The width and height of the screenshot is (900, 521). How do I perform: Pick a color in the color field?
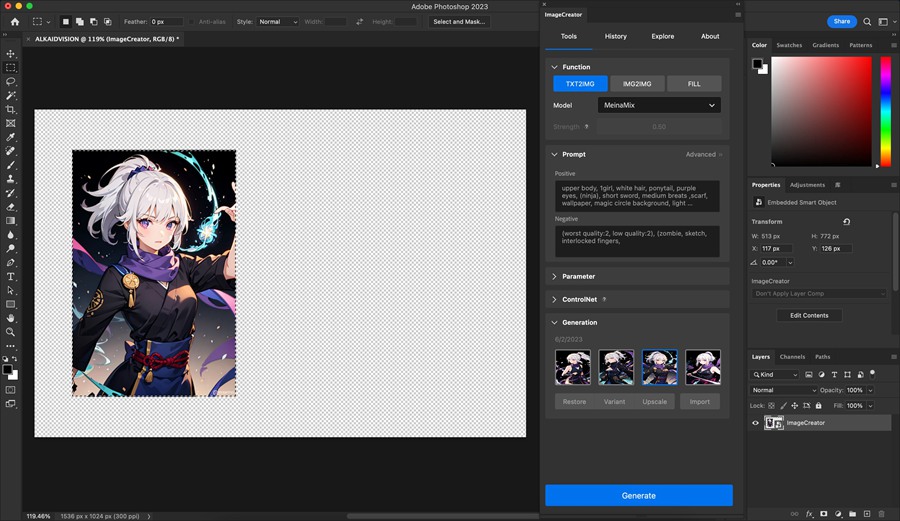tap(821, 112)
